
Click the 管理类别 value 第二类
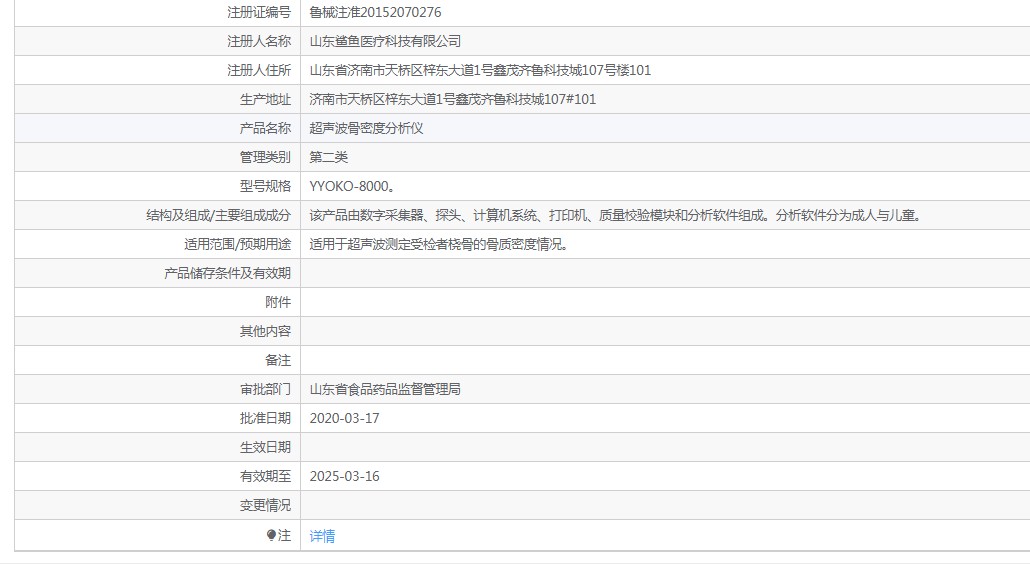click(328, 157)
